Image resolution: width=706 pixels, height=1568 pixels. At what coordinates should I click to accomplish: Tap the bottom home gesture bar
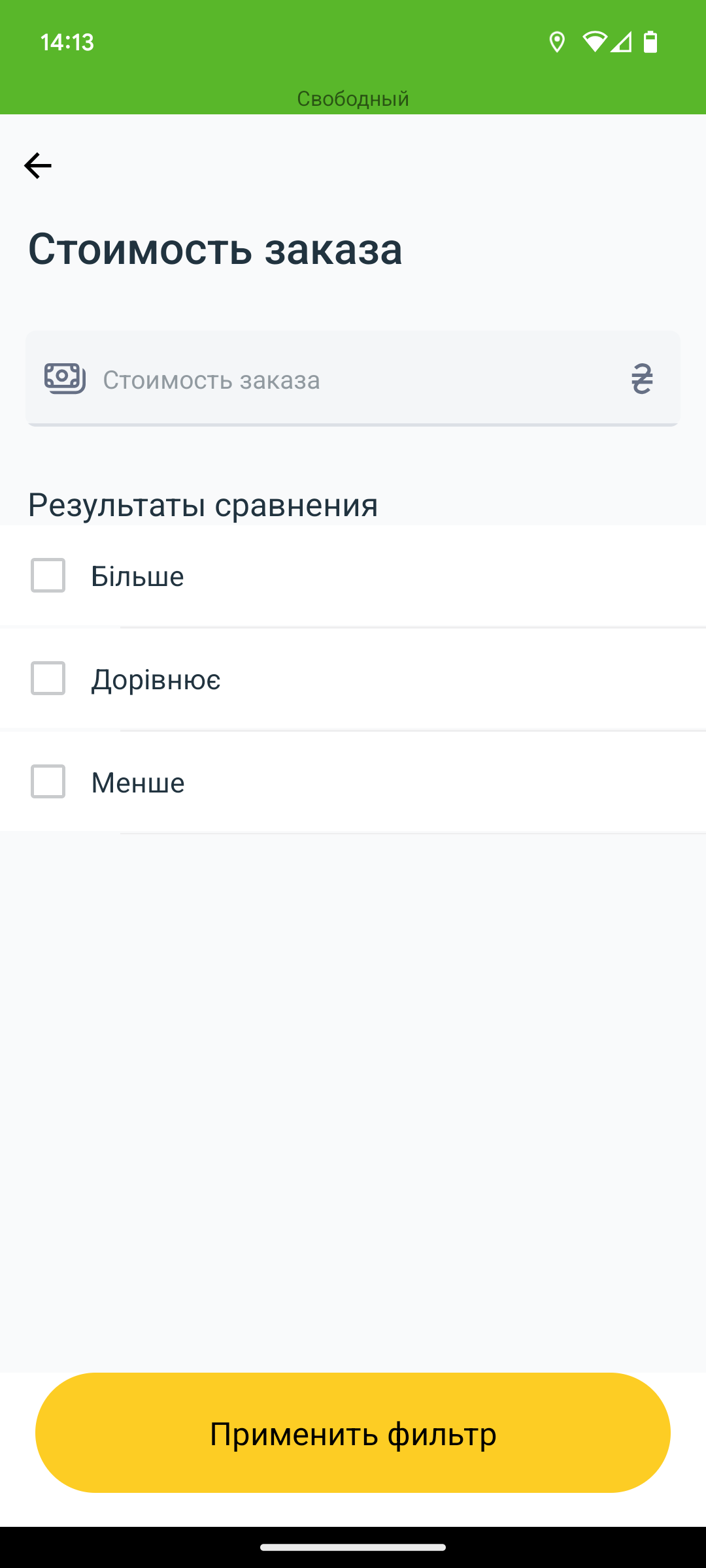click(x=353, y=1547)
